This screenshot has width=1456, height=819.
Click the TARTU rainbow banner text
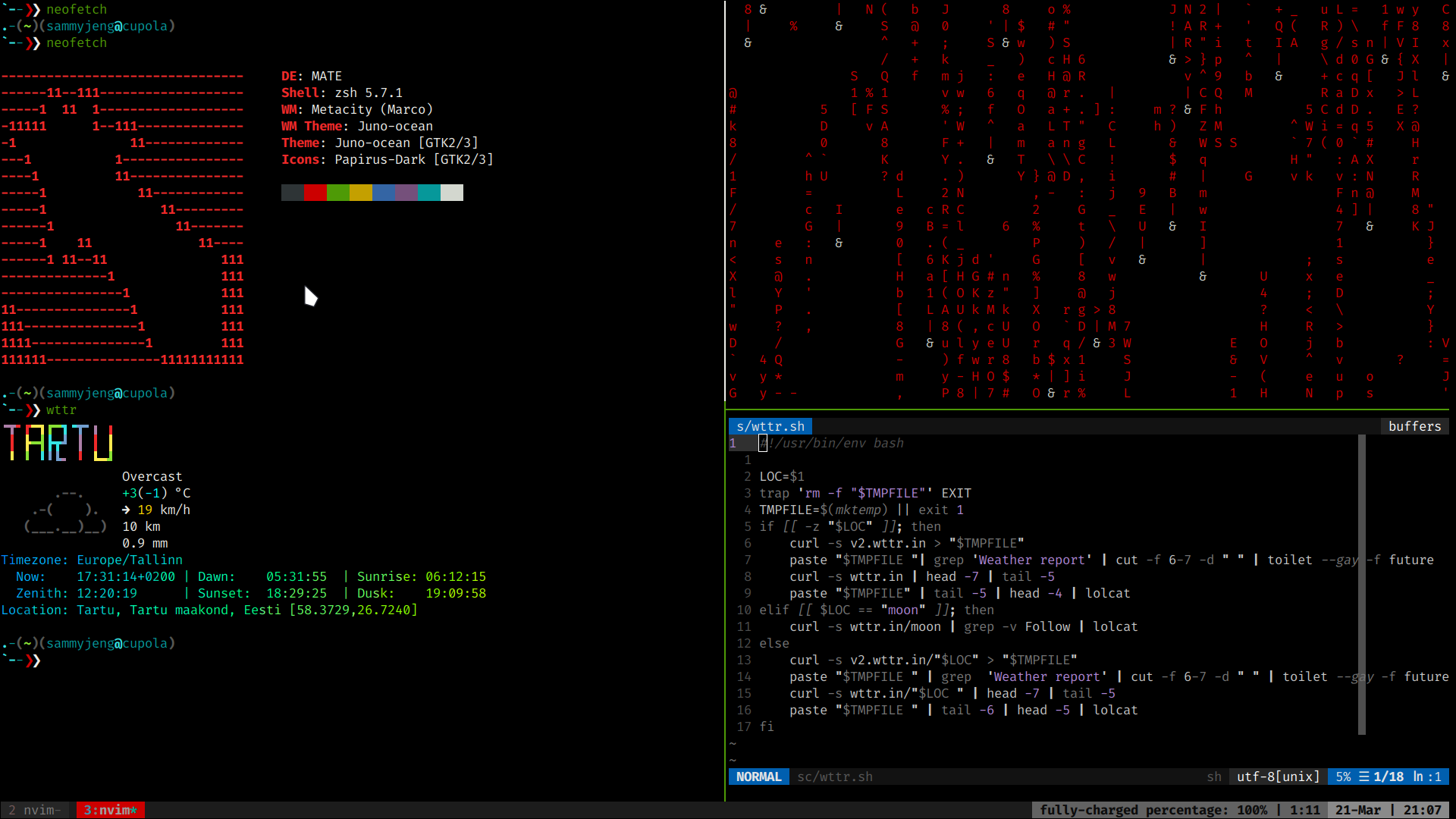(x=58, y=443)
